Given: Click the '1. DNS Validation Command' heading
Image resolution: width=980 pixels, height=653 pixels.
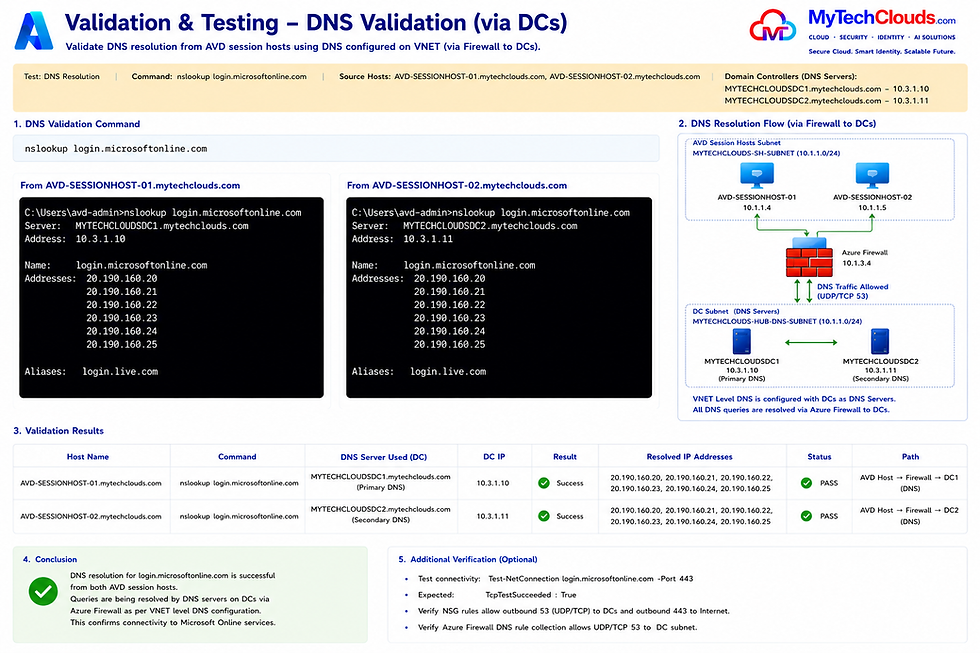Looking at the screenshot, I should coord(77,124).
